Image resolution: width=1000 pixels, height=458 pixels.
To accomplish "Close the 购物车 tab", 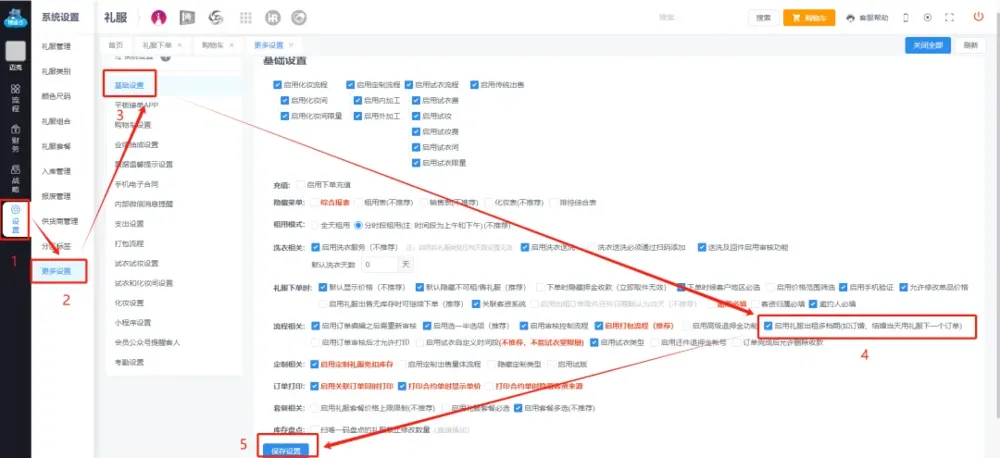I will 232,45.
